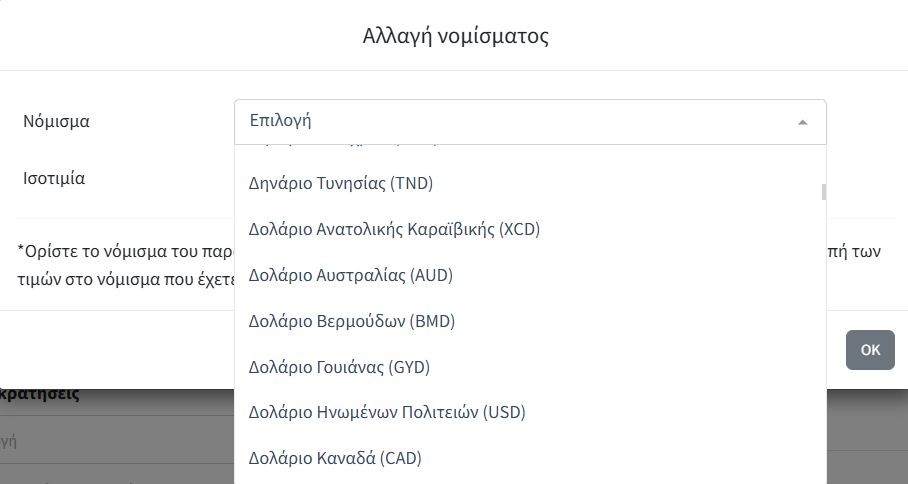The width and height of the screenshot is (908, 484).
Task: Choose Δολάριο Ανατολικής Καραϊβικής (XCD)
Action: [x=394, y=229]
